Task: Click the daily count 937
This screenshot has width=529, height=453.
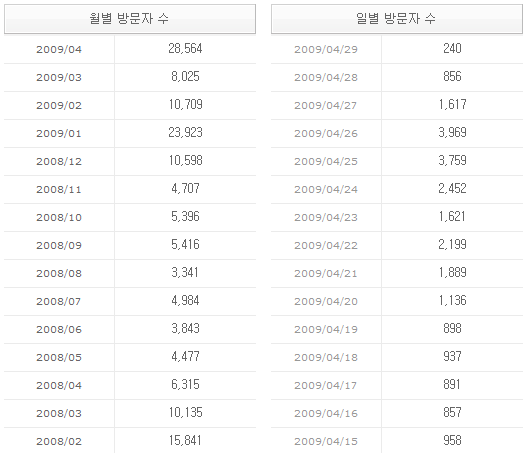Action: [452, 357]
